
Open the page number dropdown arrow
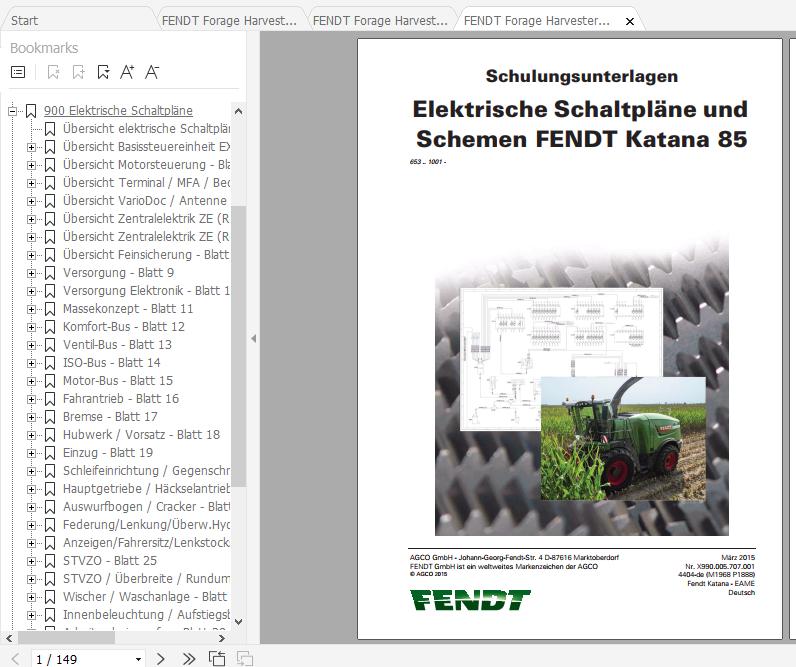[138, 659]
